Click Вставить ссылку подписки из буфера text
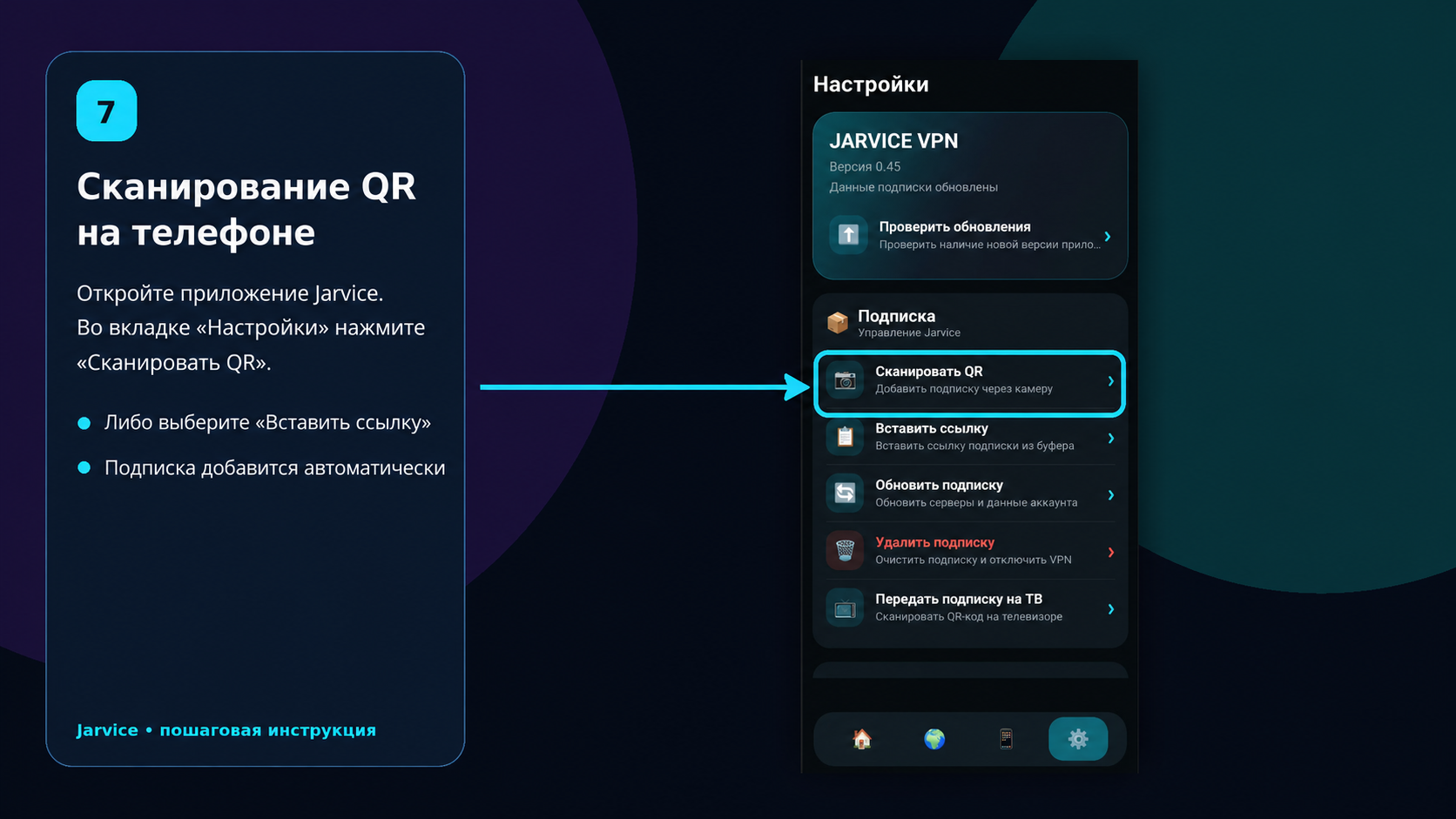The height and width of the screenshot is (819, 1456). pos(974,446)
